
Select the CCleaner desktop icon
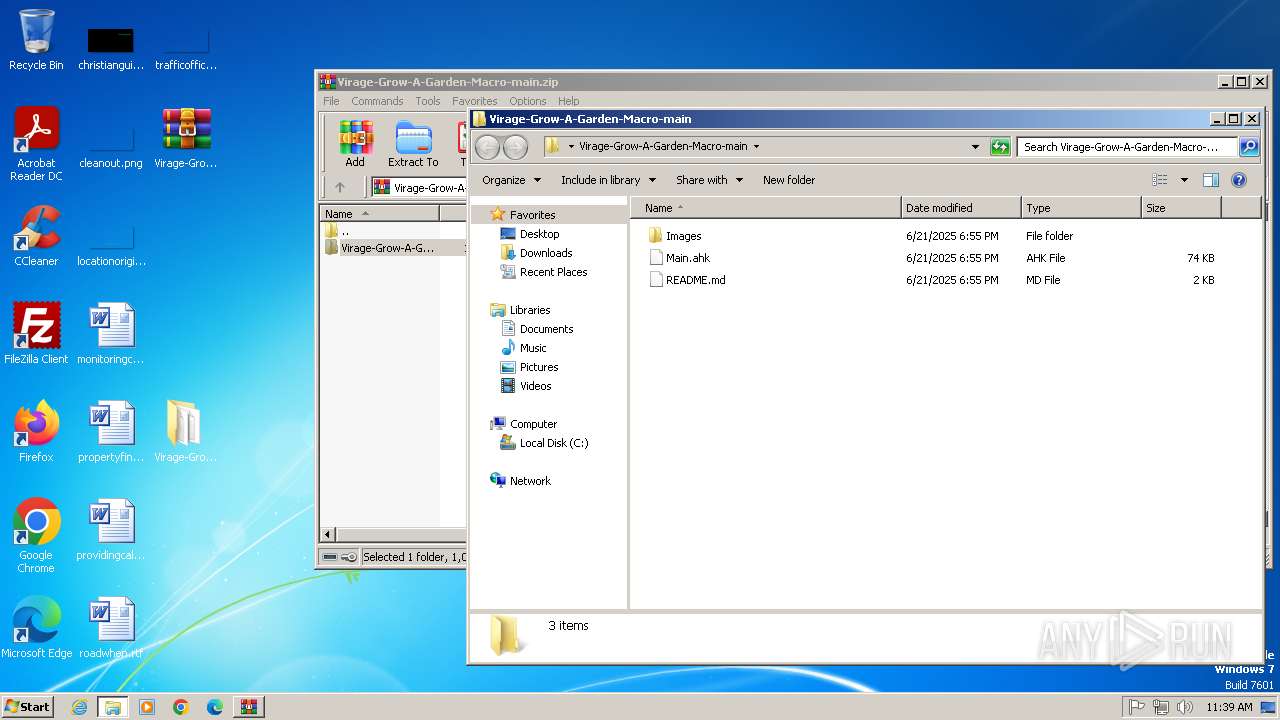[x=36, y=236]
